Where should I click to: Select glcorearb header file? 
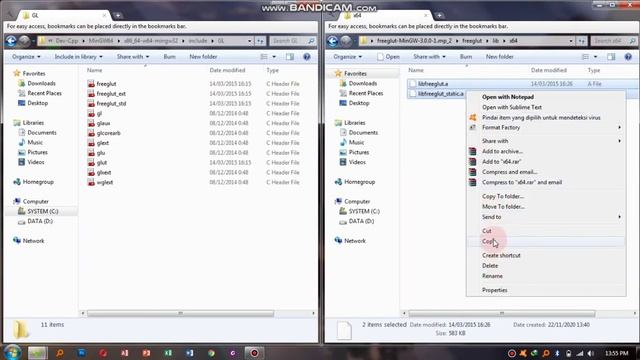coord(108,133)
